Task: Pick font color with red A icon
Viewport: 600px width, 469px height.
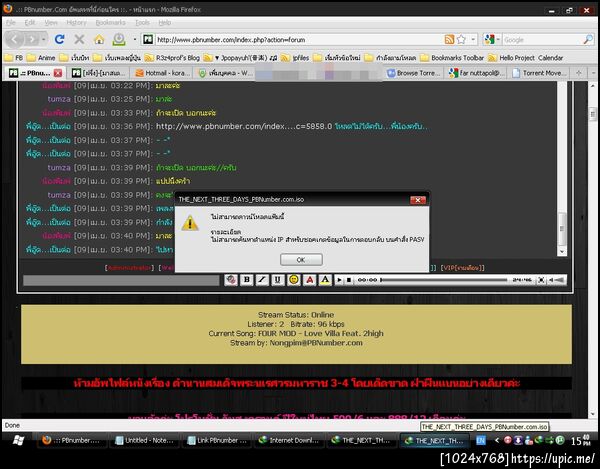Action: [x=310, y=280]
